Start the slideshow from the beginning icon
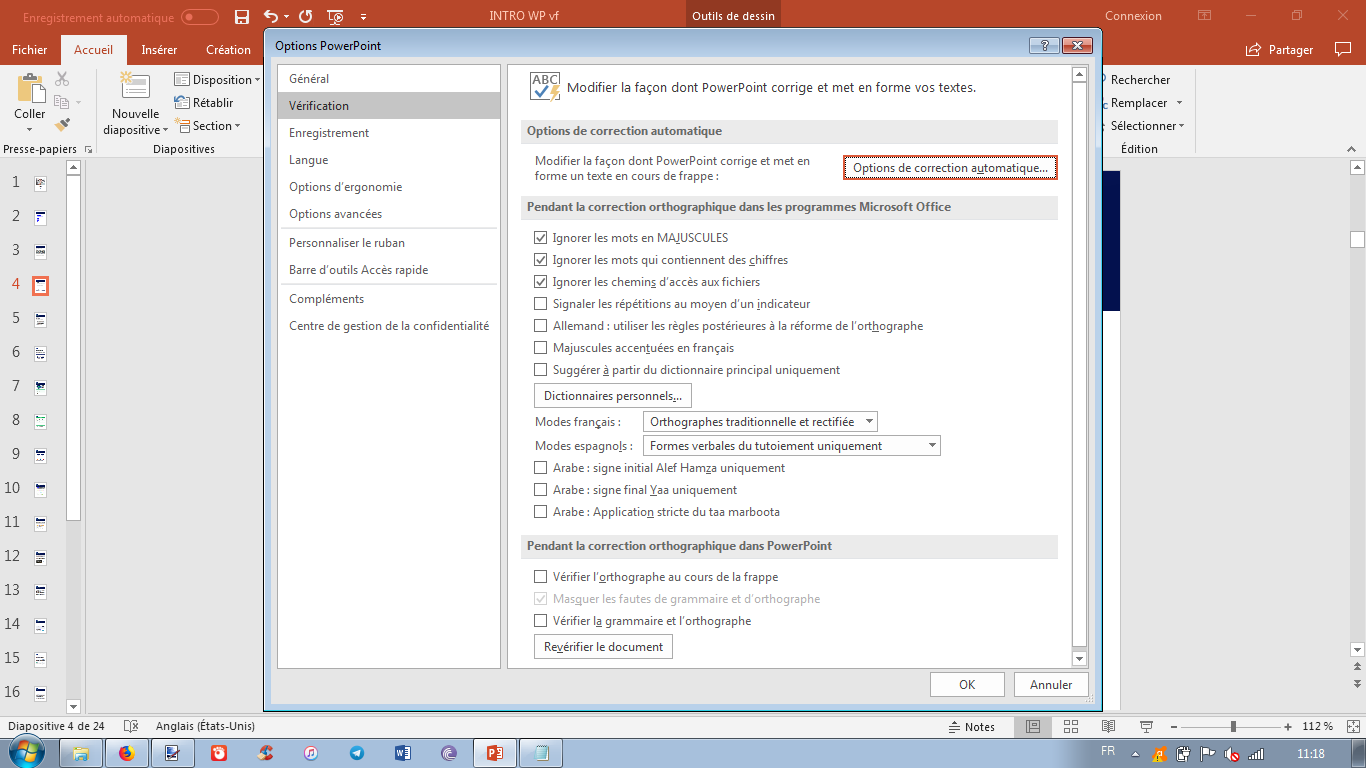The height and width of the screenshot is (768, 1366). (x=335, y=17)
